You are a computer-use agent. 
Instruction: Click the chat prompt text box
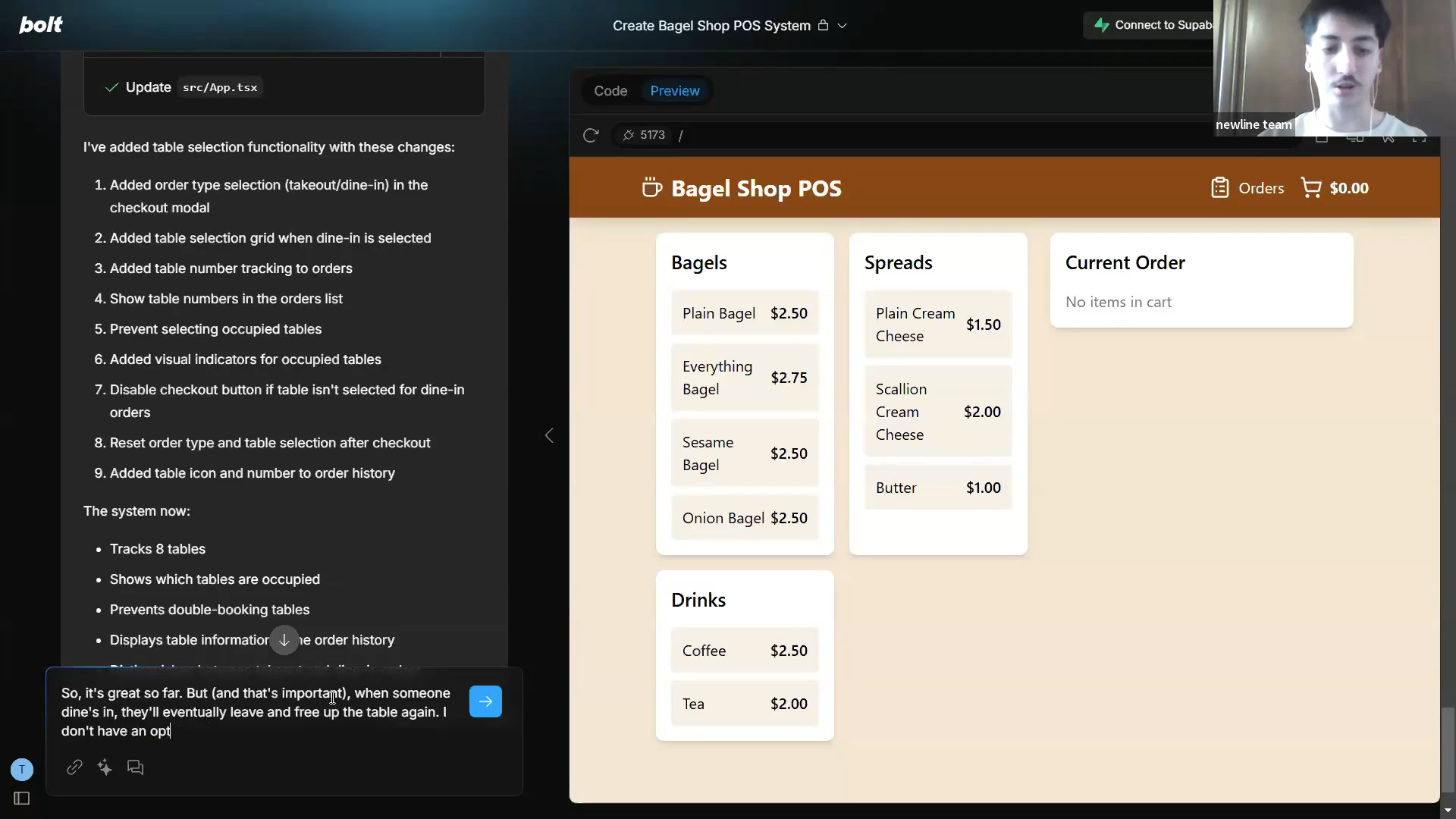click(x=258, y=712)
